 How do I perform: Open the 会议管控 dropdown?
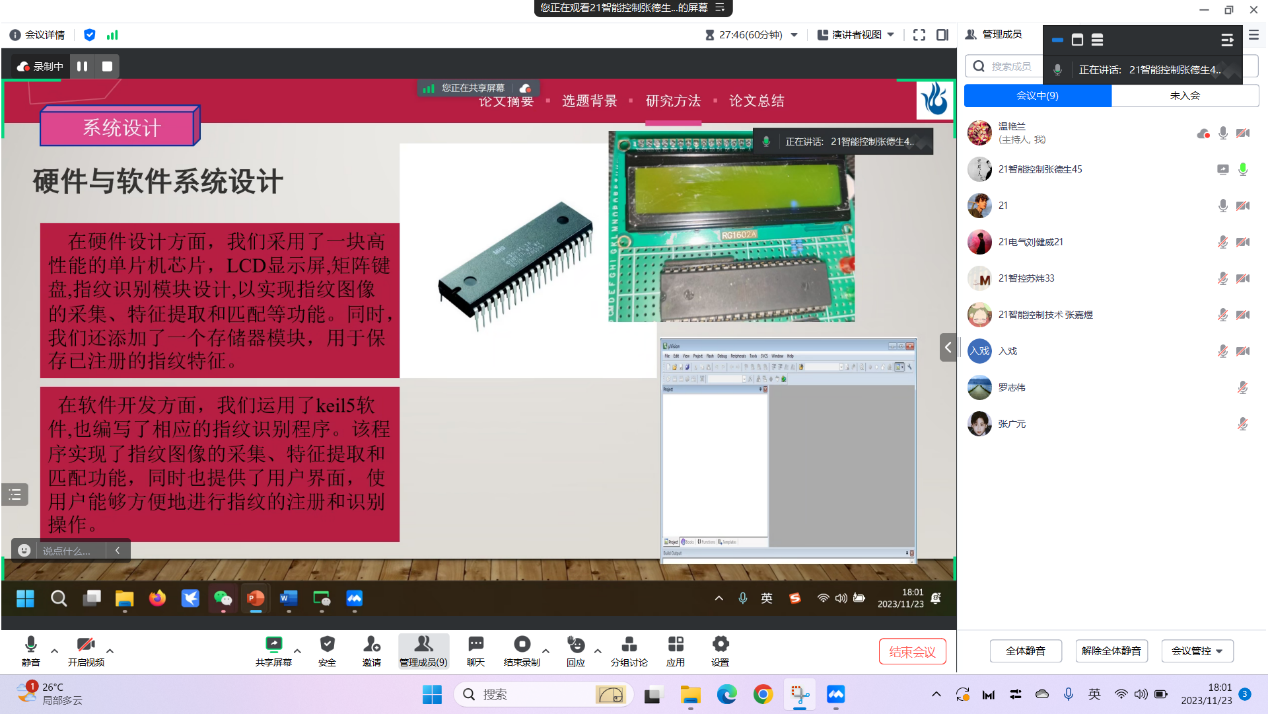[1197, 651]
